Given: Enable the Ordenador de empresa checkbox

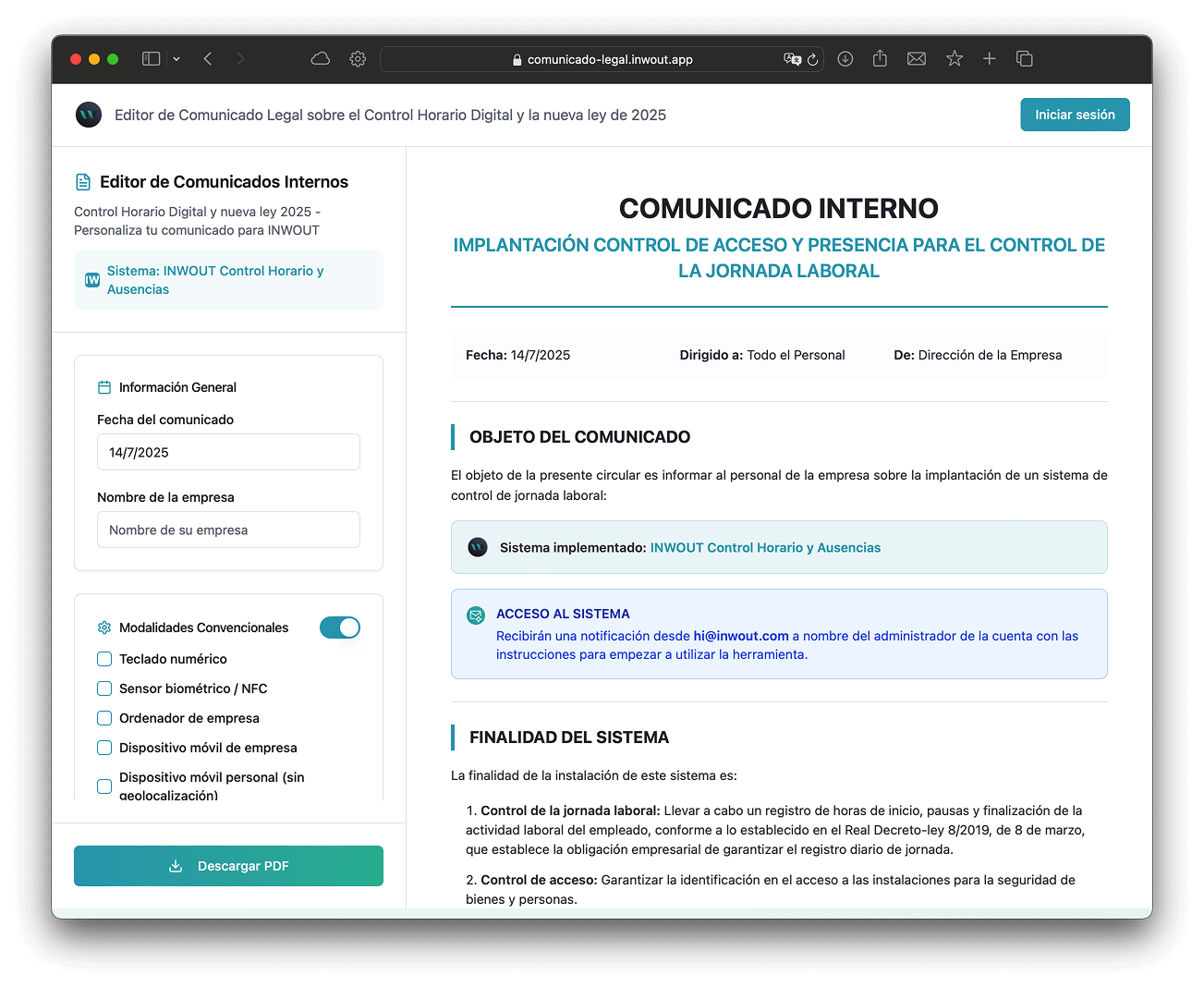Looking at the screenshot, I should (x=104, y=718).
